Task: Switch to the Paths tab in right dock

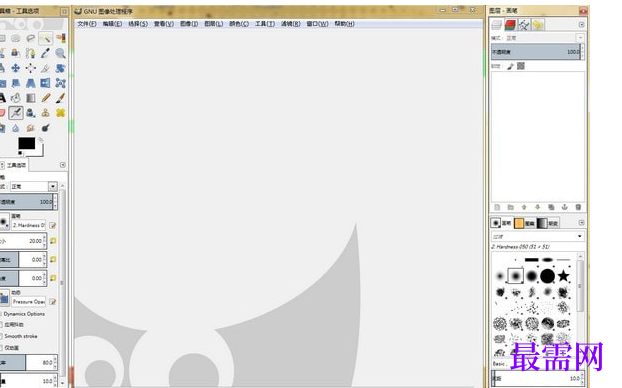Action: click(524, 25)
